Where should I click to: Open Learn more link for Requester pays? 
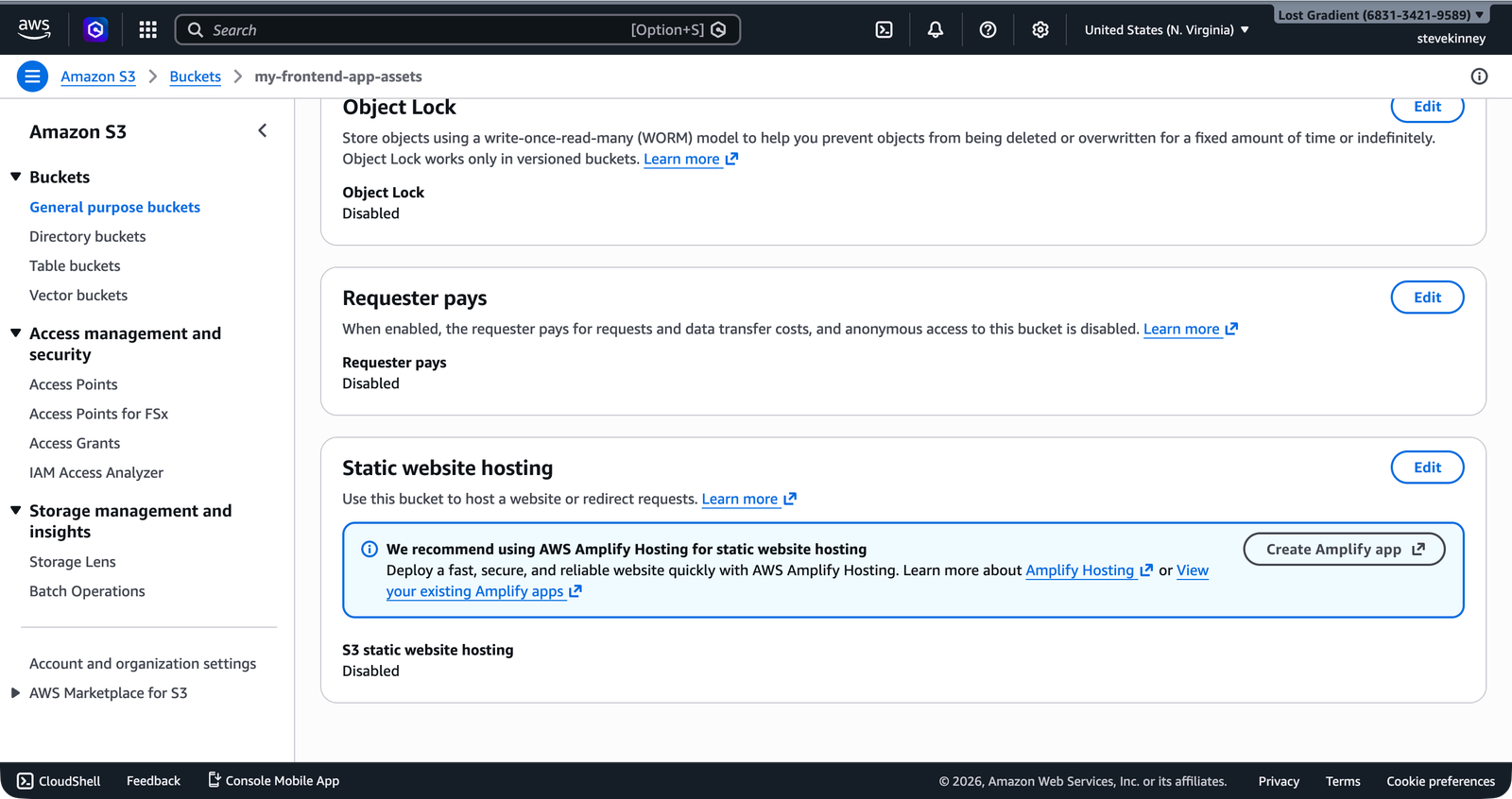tap(1191, 329)
